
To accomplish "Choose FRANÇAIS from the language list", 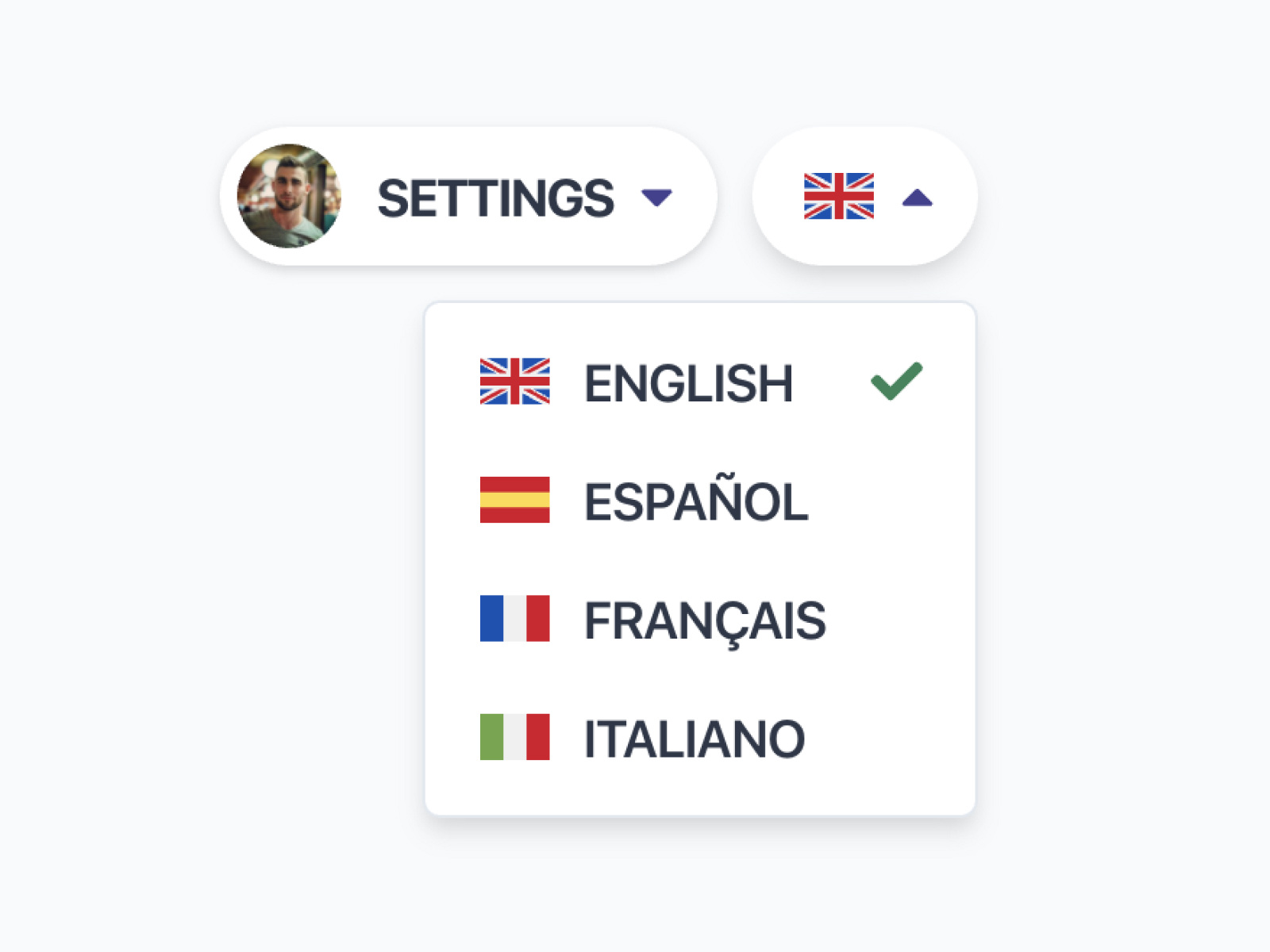I will point(705,620).
